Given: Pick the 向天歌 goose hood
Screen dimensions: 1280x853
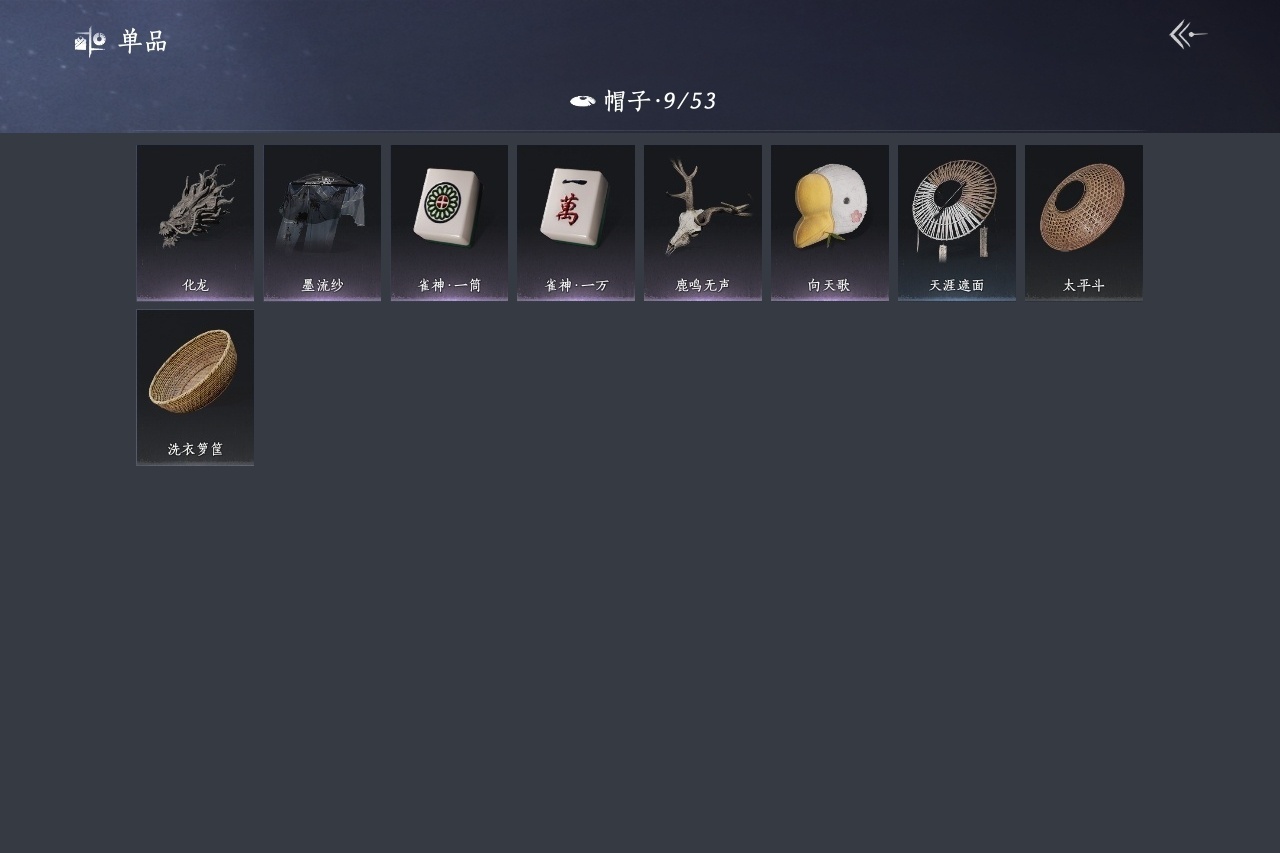Looking at the screenshot, I should (830, 222).
